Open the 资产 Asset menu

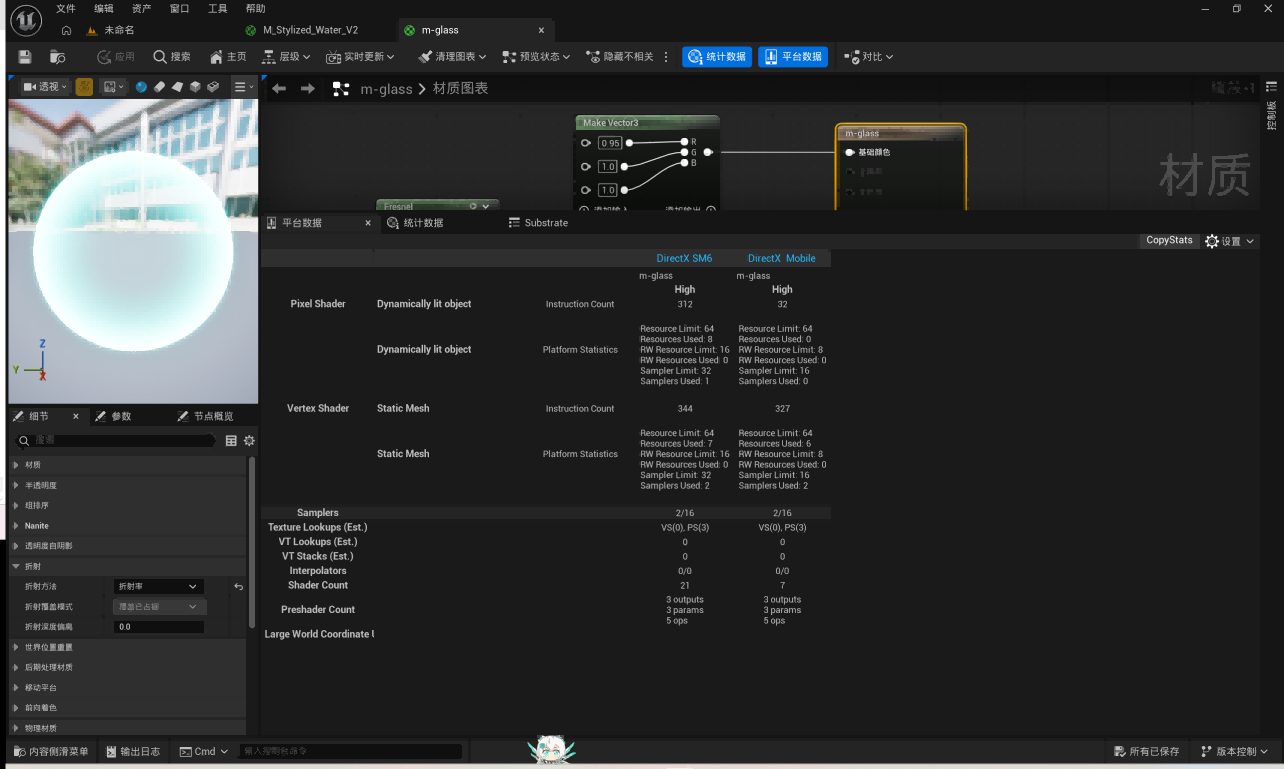click(142, 8)
